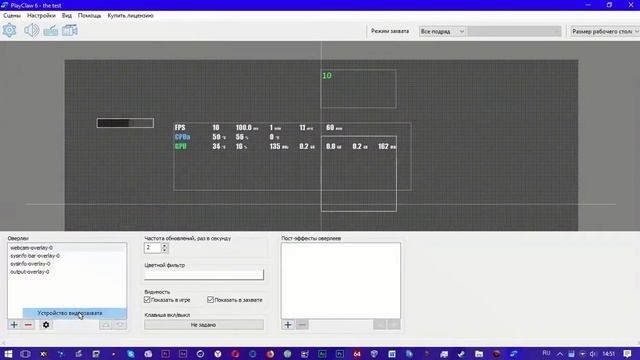640x360 pixels.
Task: Open Купить лицензию menu item
Action: pos(131,16)
